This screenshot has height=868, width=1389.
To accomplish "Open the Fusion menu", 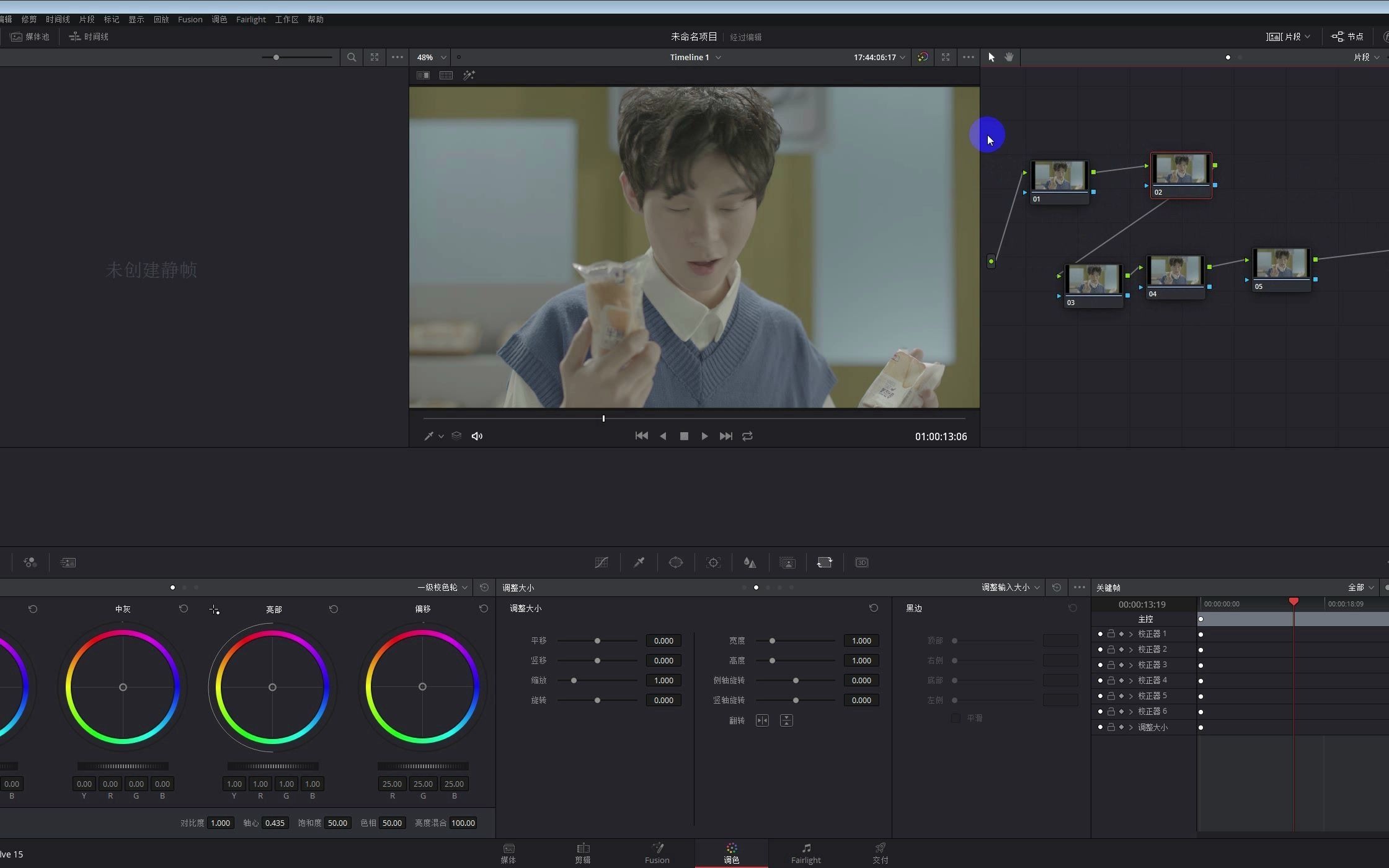I will pos(190,19).
